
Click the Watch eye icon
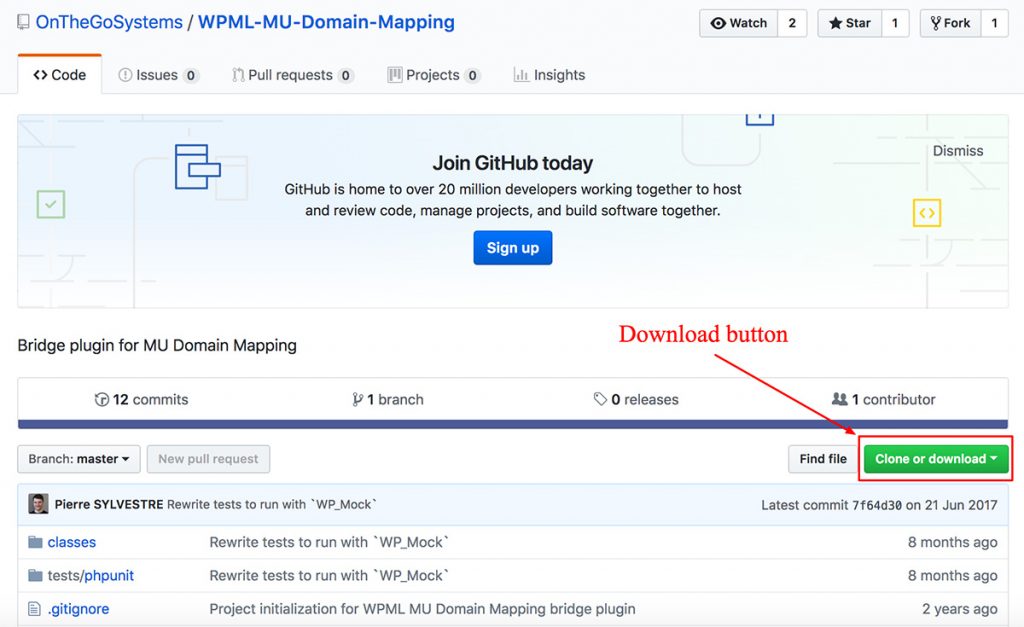[x=718, y=24]
